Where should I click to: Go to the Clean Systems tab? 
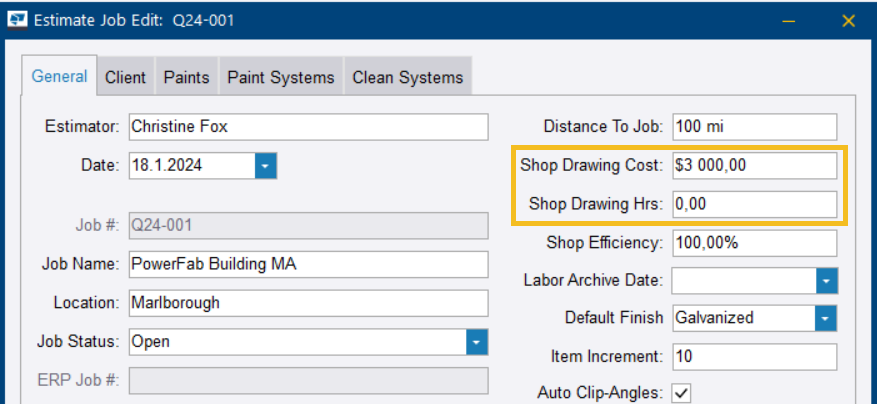407,77
